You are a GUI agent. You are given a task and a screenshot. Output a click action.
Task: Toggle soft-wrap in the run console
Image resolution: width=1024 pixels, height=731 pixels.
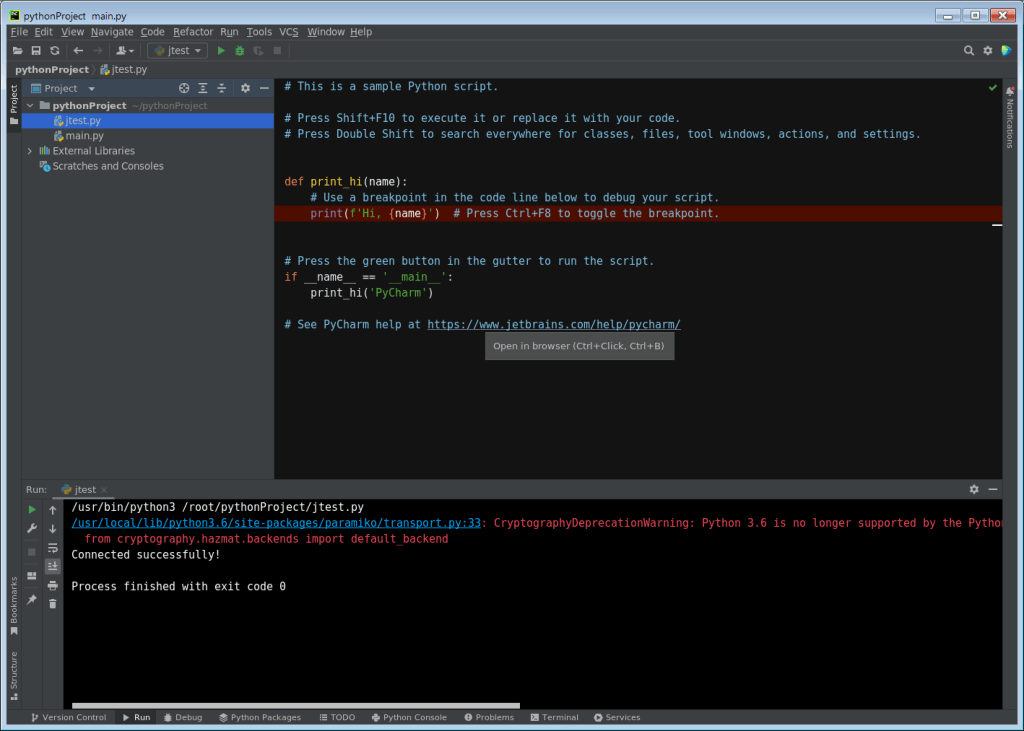coord(53,547)
